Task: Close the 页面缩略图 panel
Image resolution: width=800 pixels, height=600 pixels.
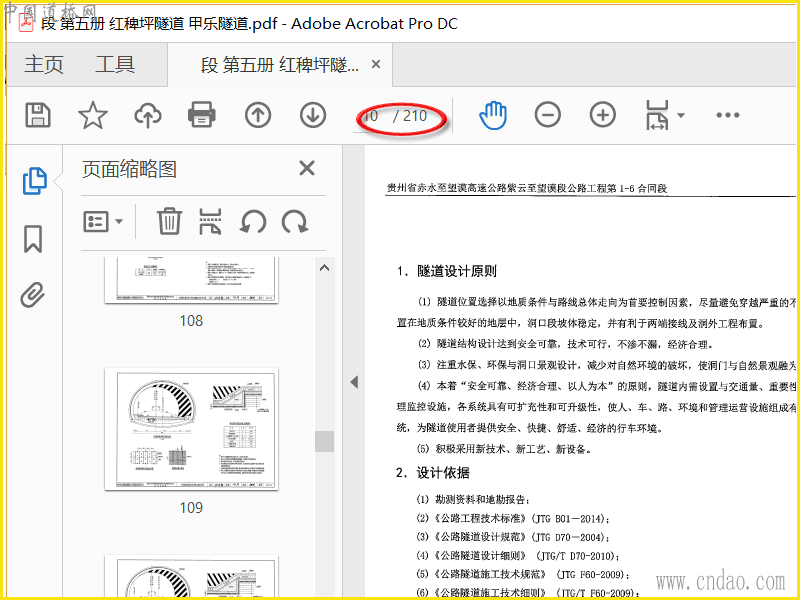Action: tap(307, 168)
